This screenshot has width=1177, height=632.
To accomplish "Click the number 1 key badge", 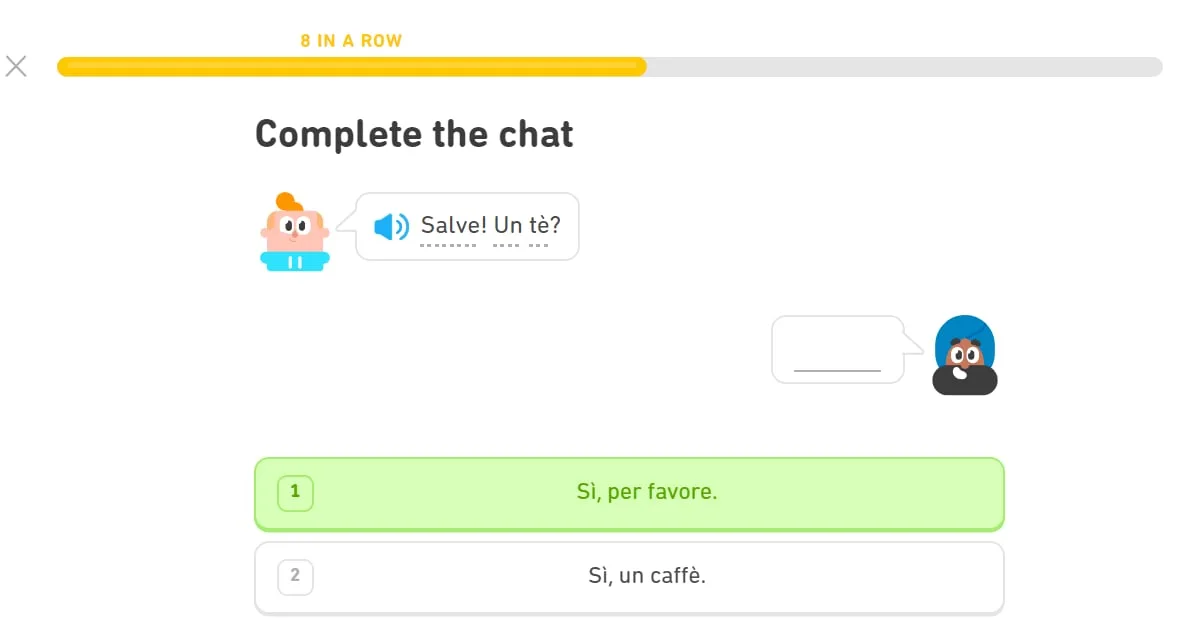I will coord(295,492).
